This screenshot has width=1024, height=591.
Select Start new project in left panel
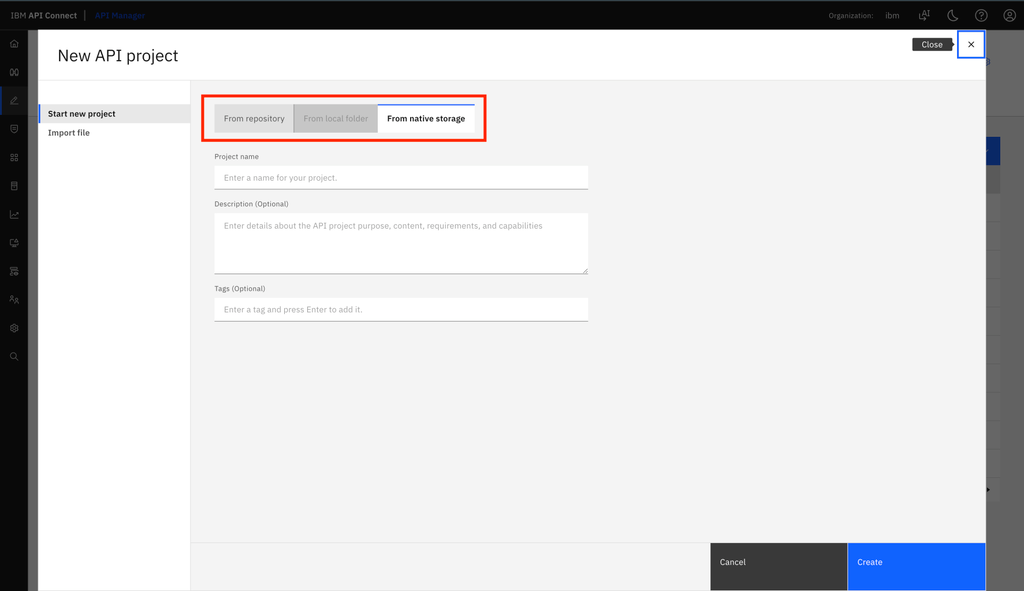114,114
